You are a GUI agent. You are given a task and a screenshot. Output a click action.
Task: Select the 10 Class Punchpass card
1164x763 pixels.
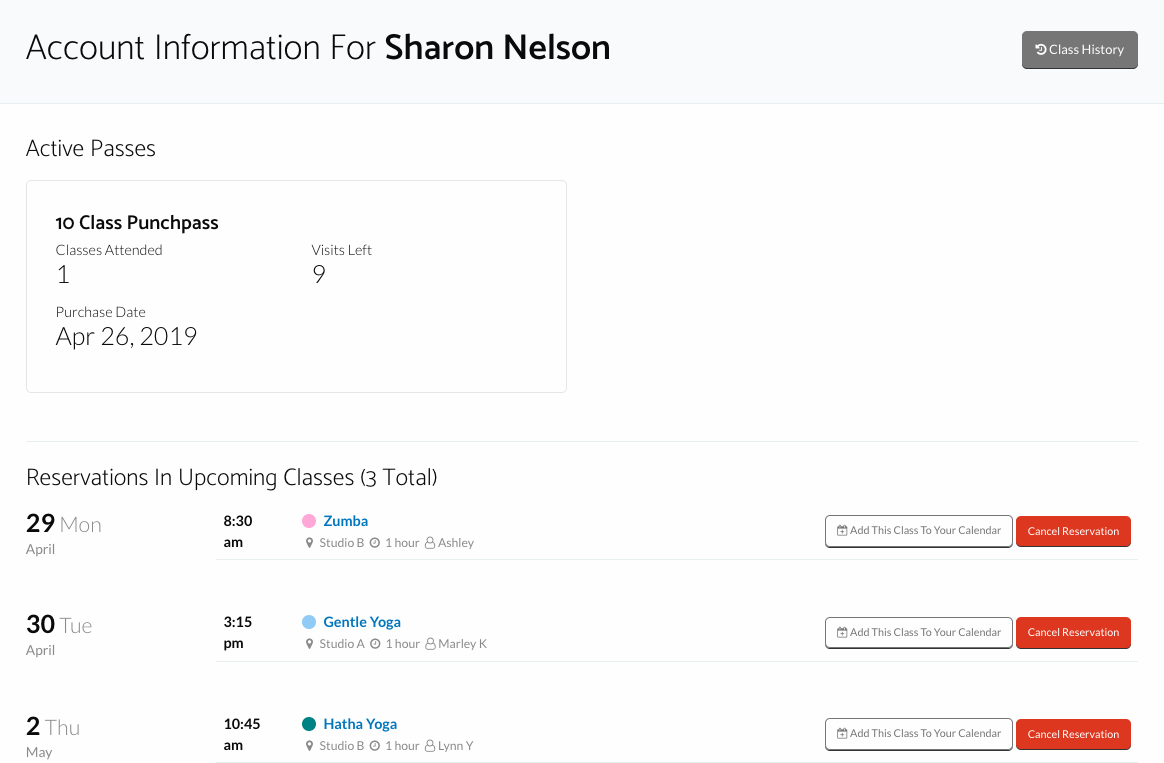coord(296,286)
